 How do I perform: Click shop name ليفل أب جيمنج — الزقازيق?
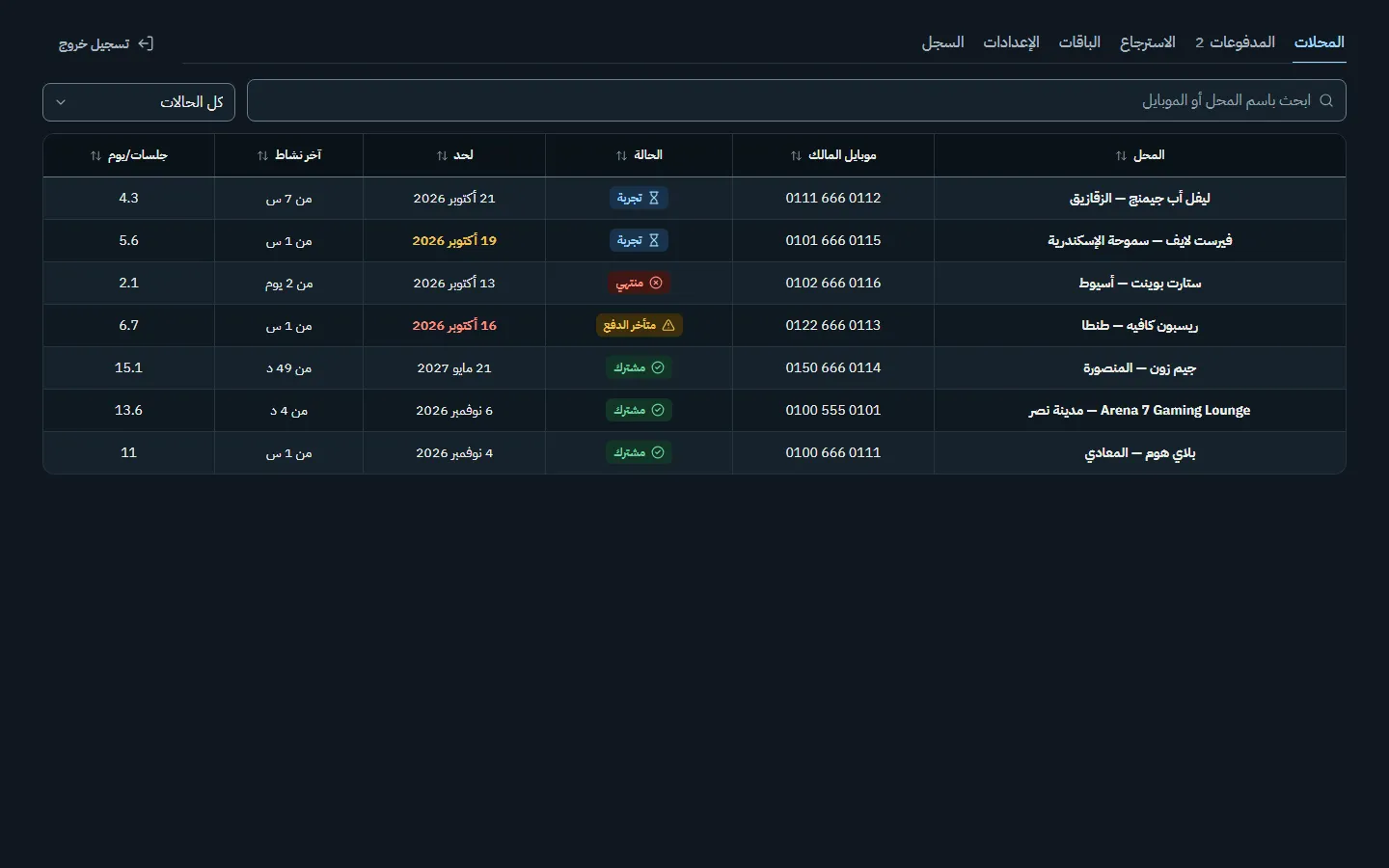click(1139, 199)
